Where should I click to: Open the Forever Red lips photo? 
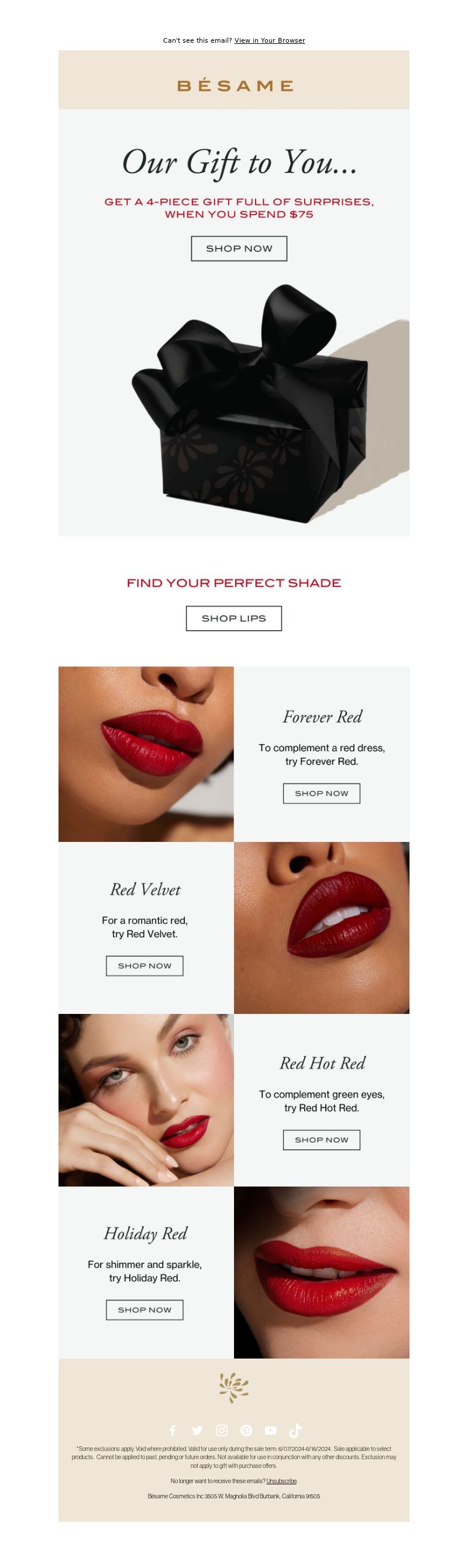pos(146,754)
